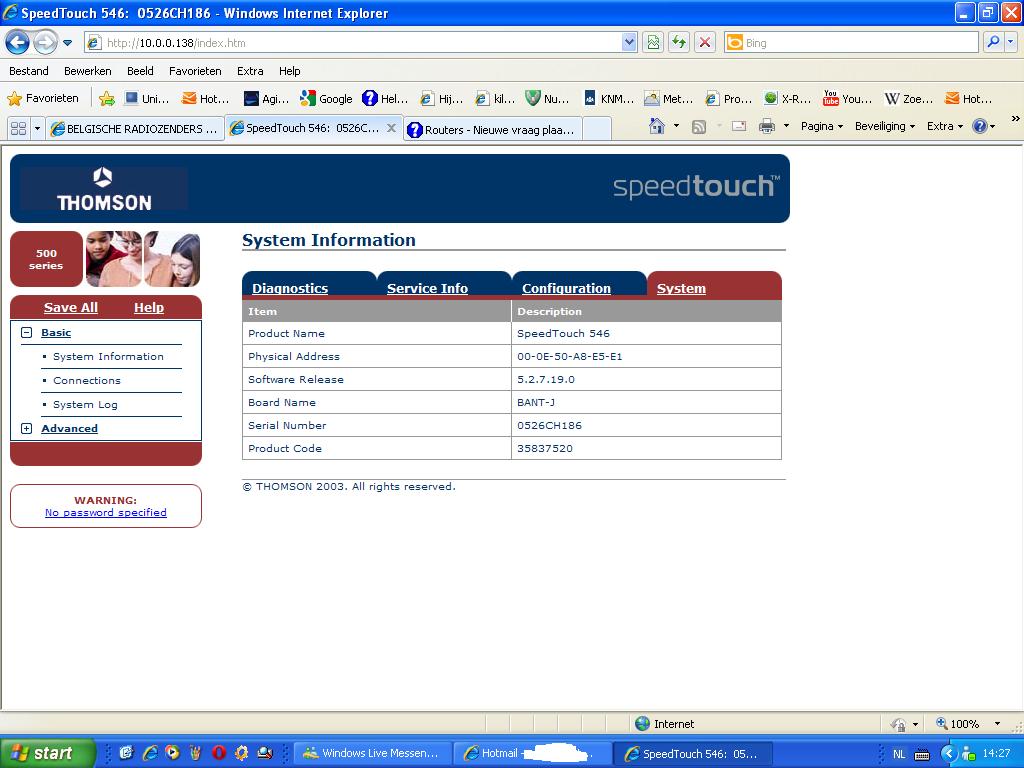Click the compatibility view icon

[x=653, y=43]
